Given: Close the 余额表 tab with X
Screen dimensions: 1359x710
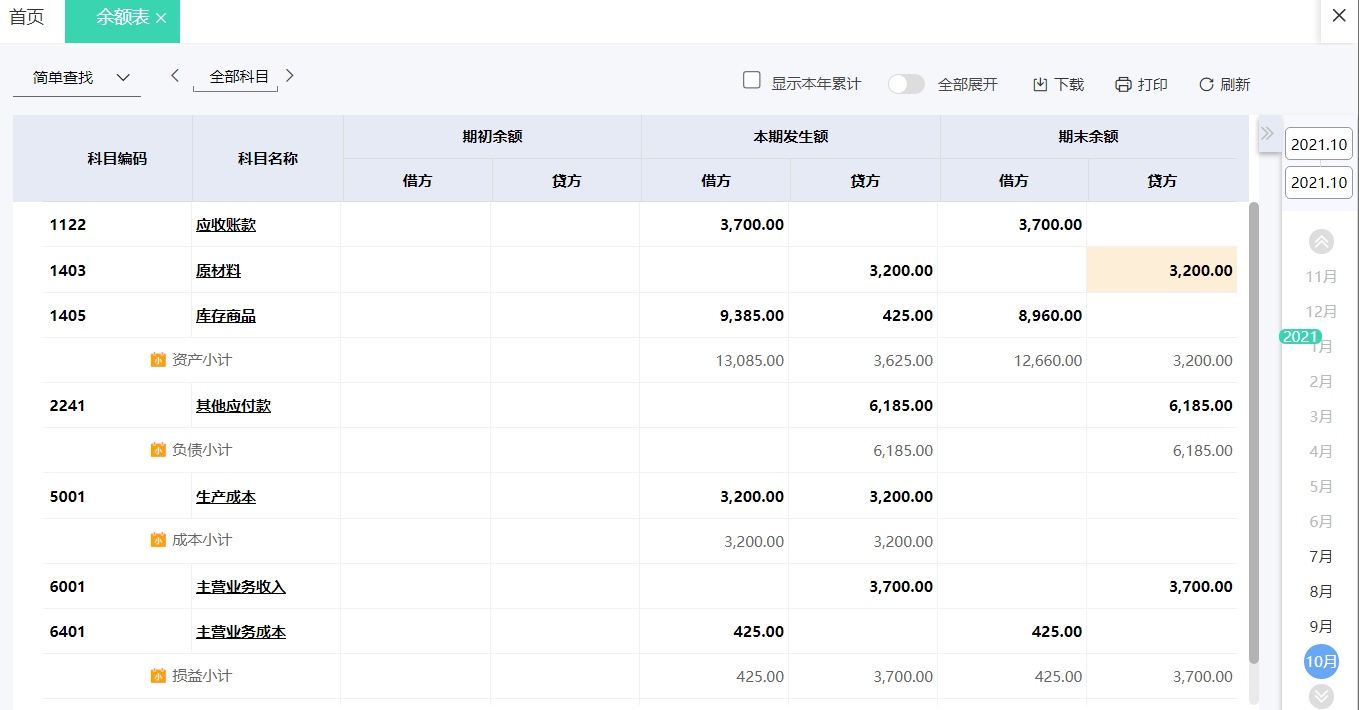Looking at the screenshot, I should (161, 19).
